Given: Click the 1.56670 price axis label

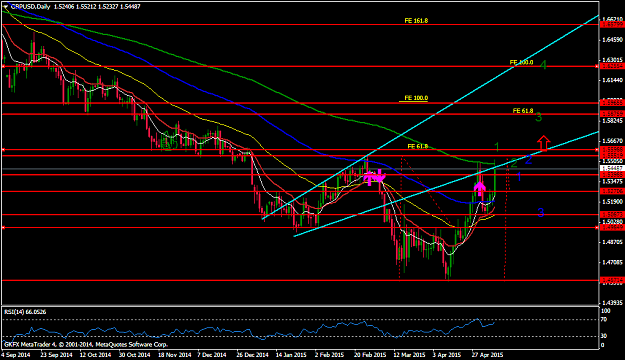Looking at the screenshot, I should coord(613,141).
